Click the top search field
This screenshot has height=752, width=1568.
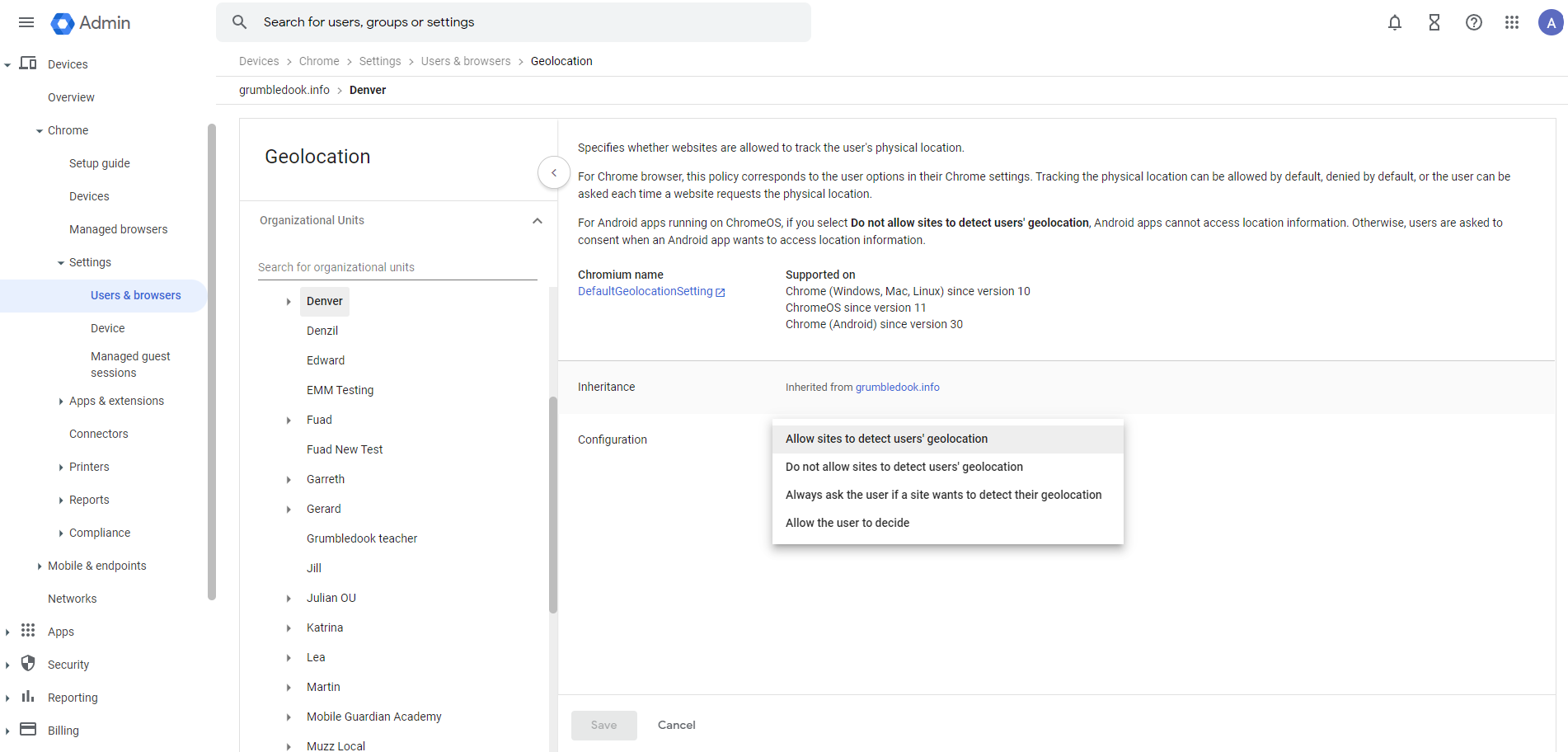coord(514,22)
